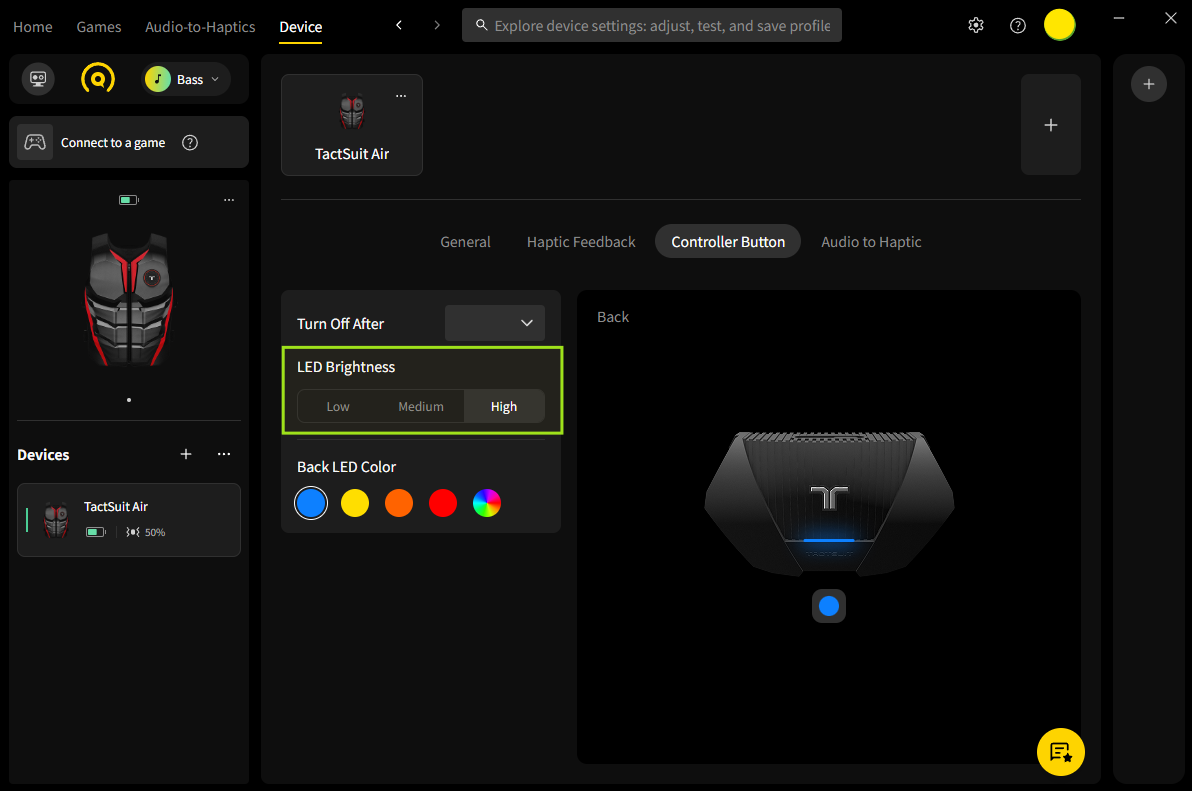Open the help question mark icon
Viewport: 1192px width, 791px height.
[1018, 25]
